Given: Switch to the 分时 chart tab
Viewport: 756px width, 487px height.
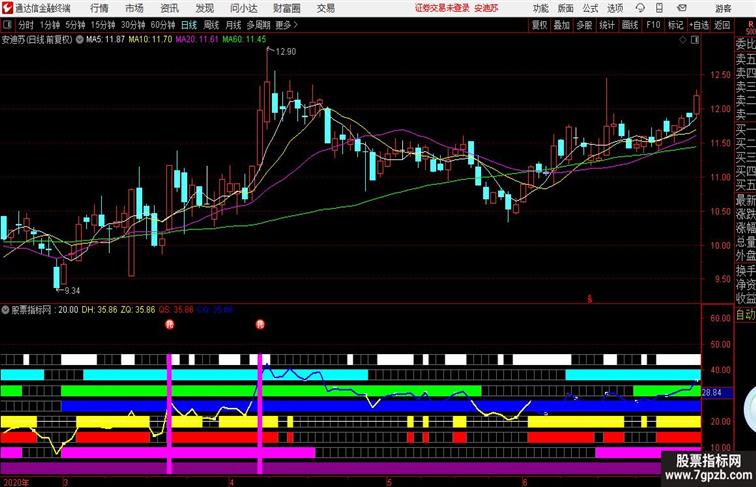Looking at the screenshot, I should [x=26, y=25].
